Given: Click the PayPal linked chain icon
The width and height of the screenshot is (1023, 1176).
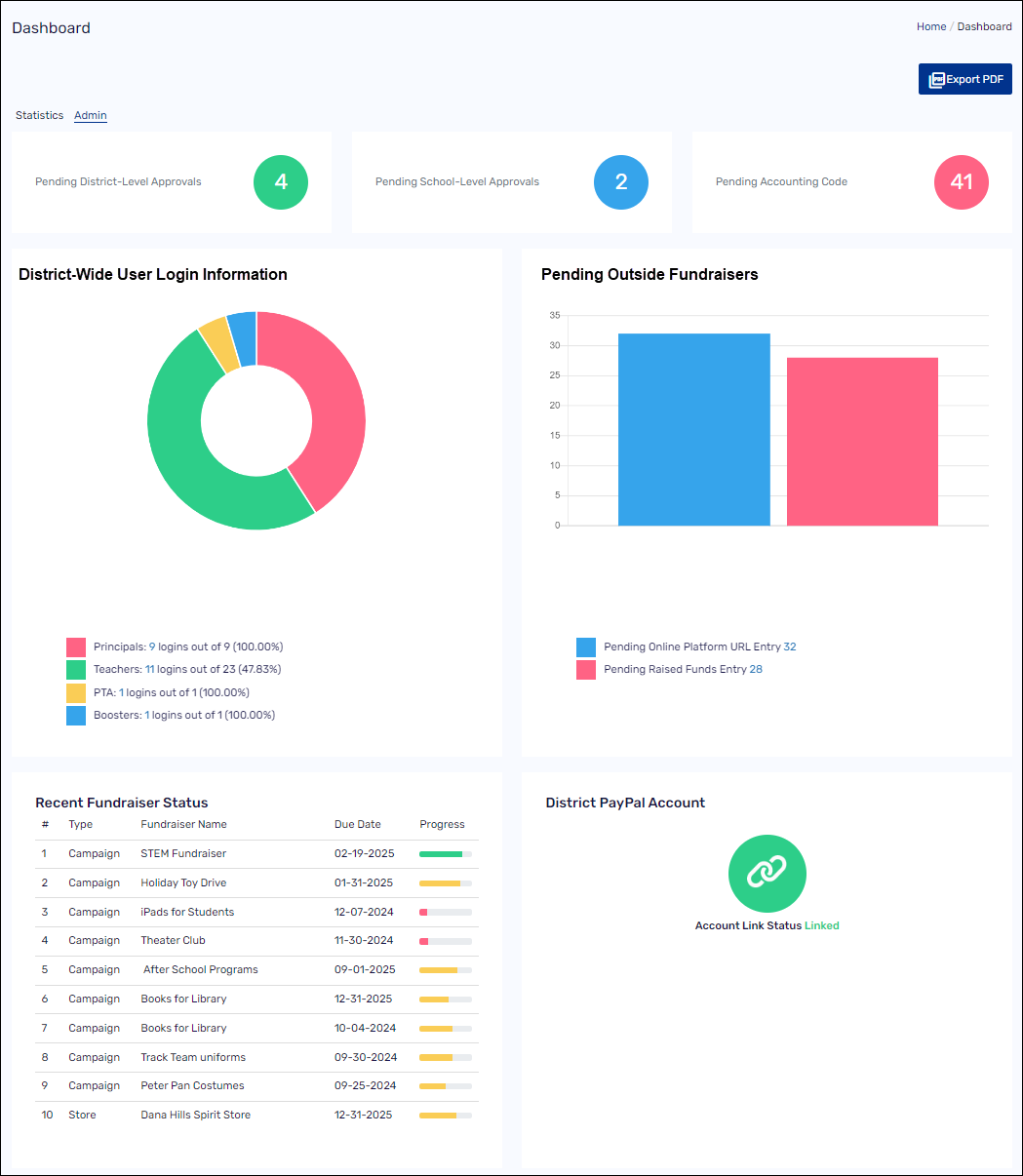Looking at the screenshot, I should click(767, 873).
